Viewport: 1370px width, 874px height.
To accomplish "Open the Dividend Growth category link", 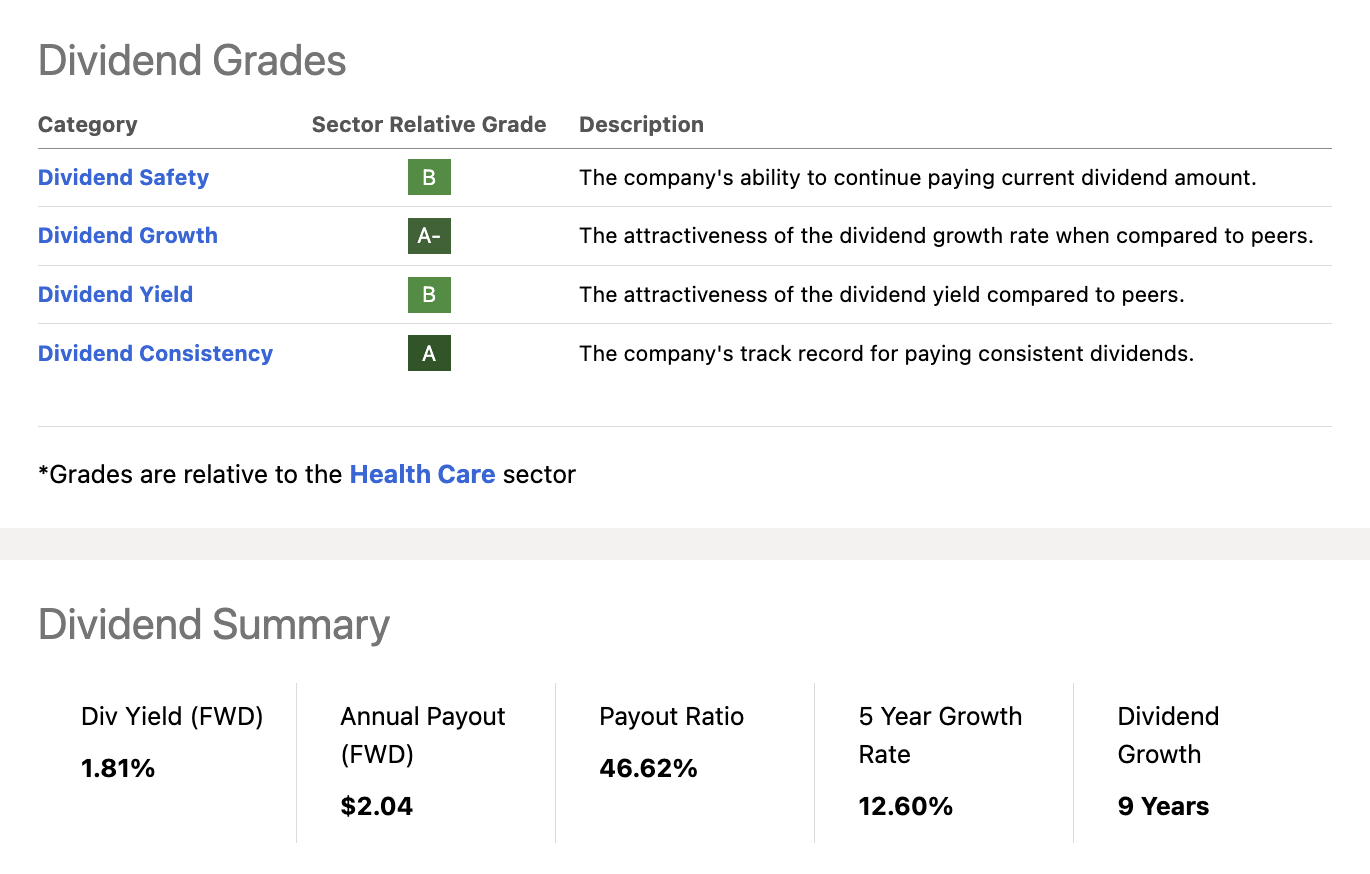I will point(127,235).
